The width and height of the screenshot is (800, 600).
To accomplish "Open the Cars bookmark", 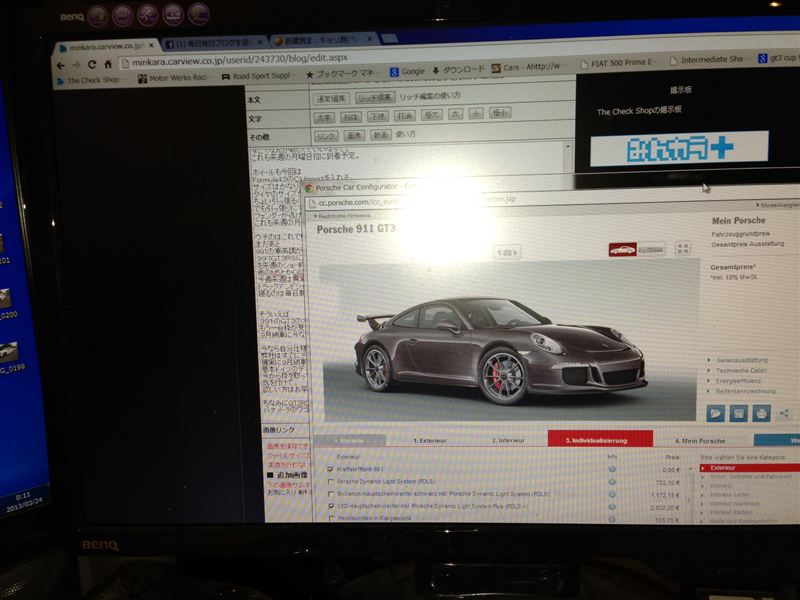I will [526, 67].
